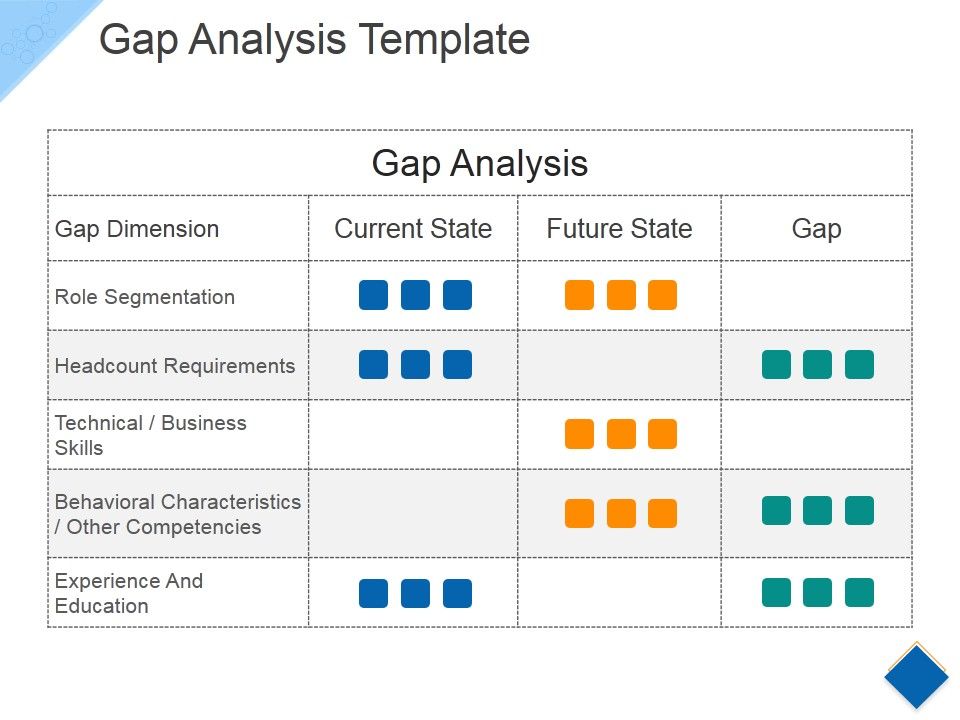Click the Technical / Business Skills label

pyautogui.click(x=150, y=435)
